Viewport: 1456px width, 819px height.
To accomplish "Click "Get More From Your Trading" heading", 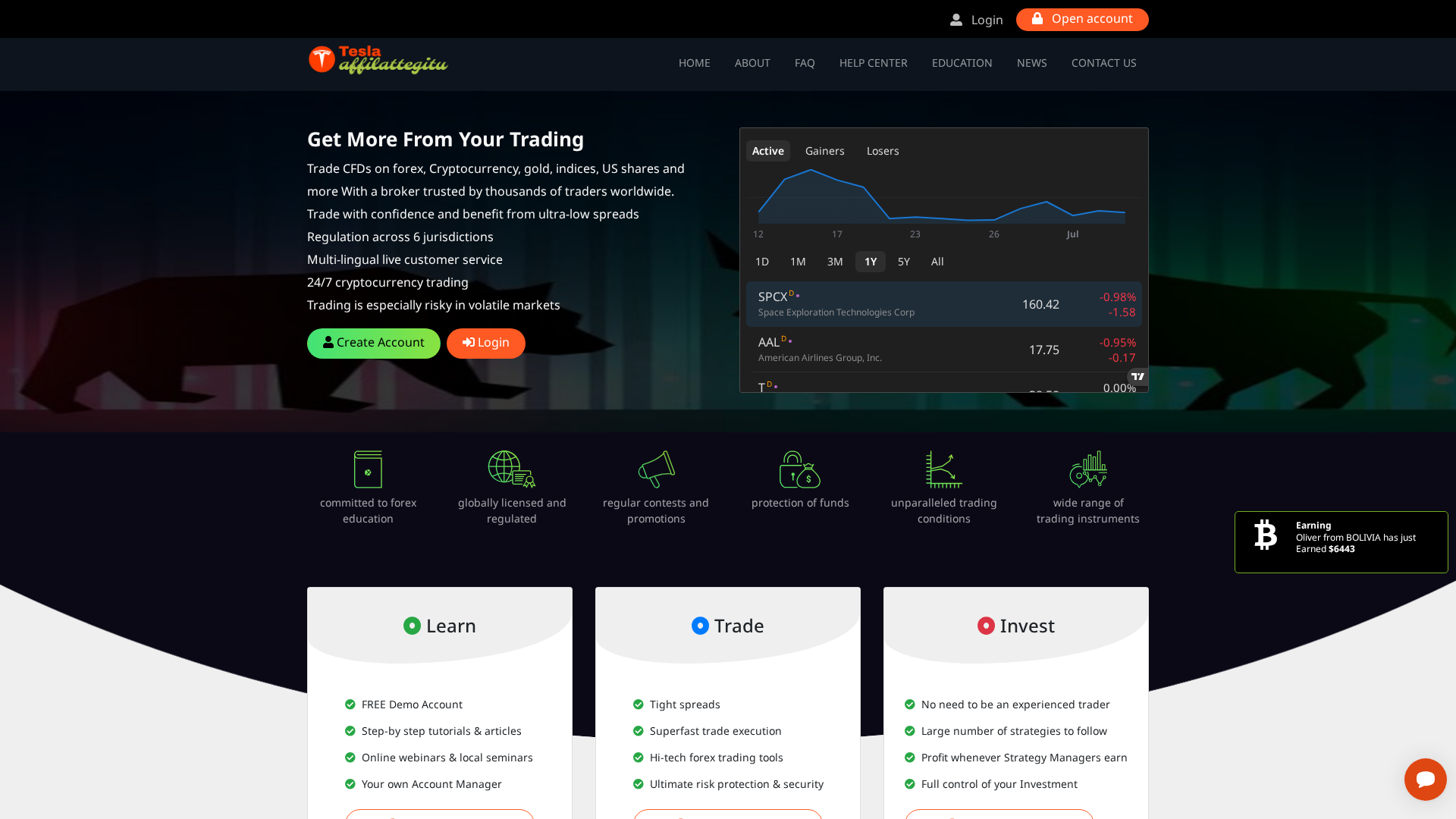I will click(446, 140).
